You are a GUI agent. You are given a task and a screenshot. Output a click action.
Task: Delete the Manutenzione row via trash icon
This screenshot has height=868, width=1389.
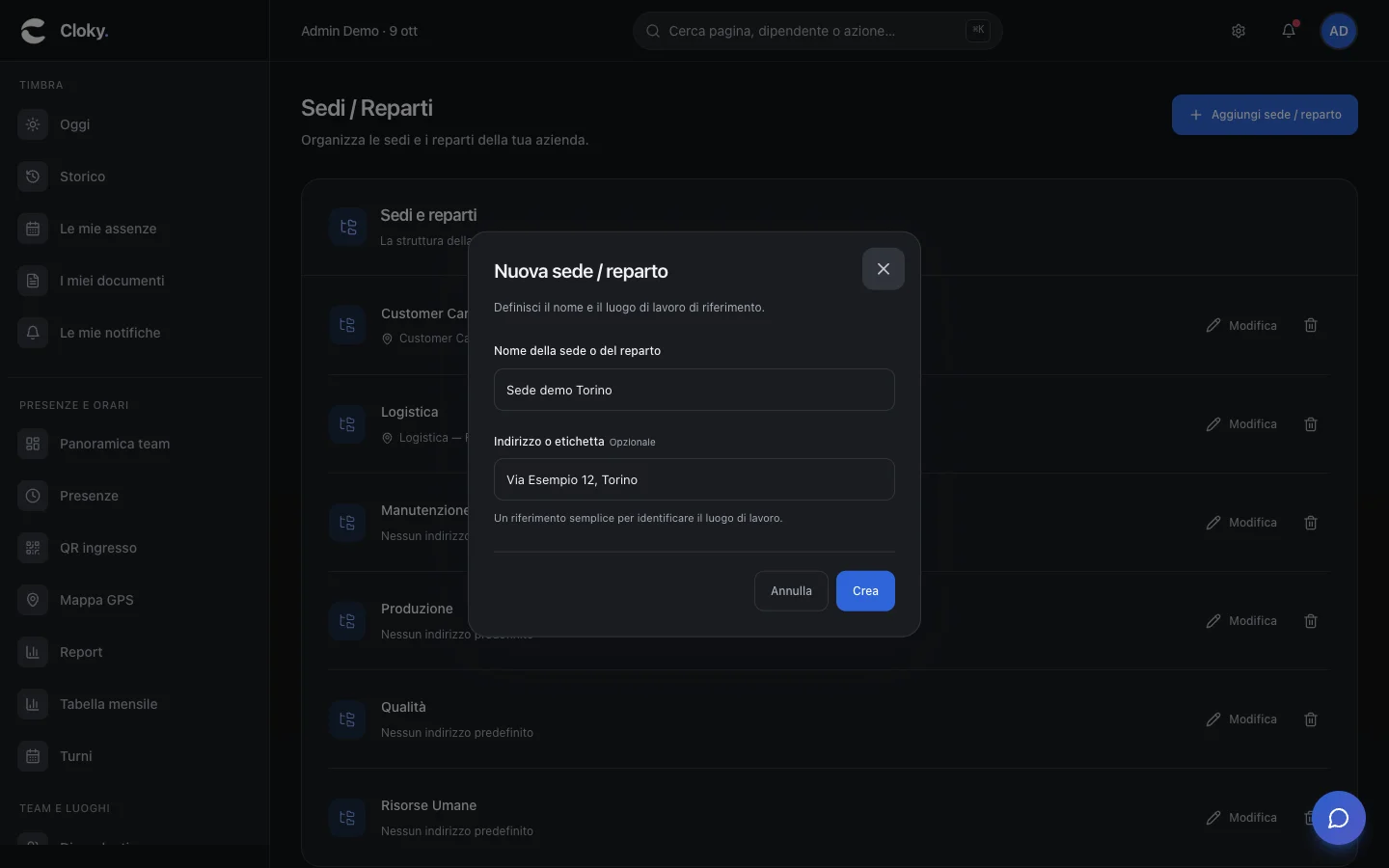(x=1311, y=523)
